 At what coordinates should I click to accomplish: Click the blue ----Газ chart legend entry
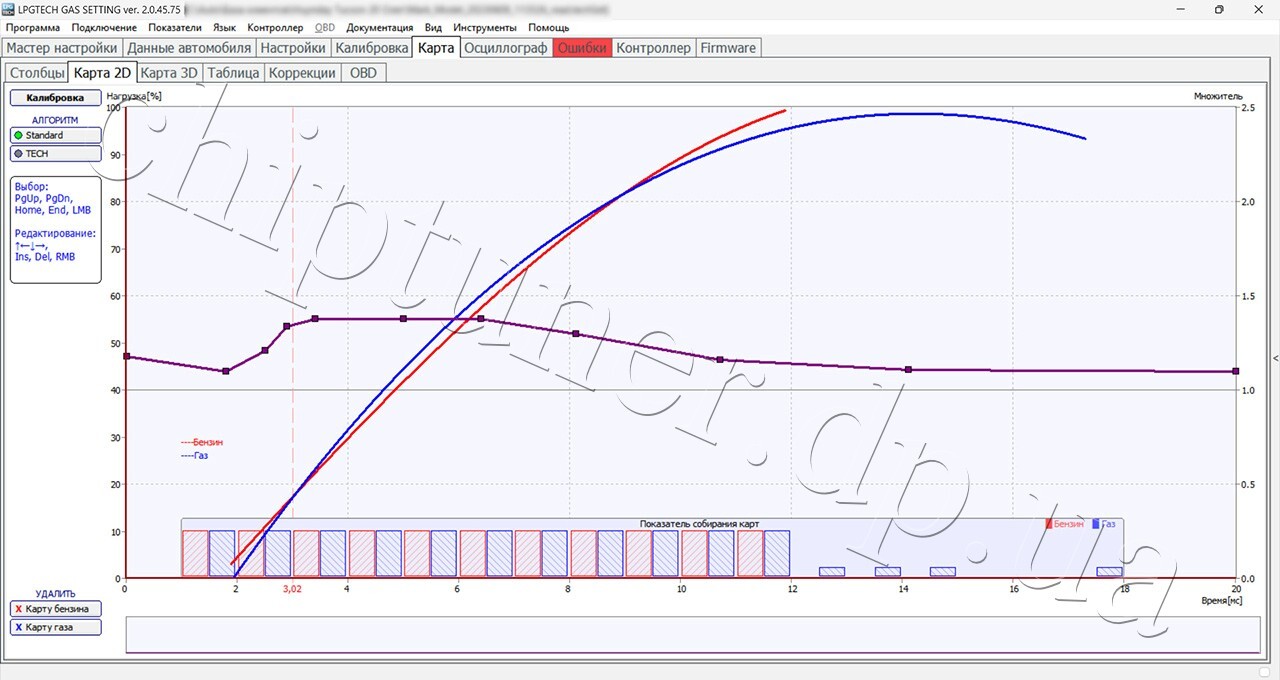[194, 456]
